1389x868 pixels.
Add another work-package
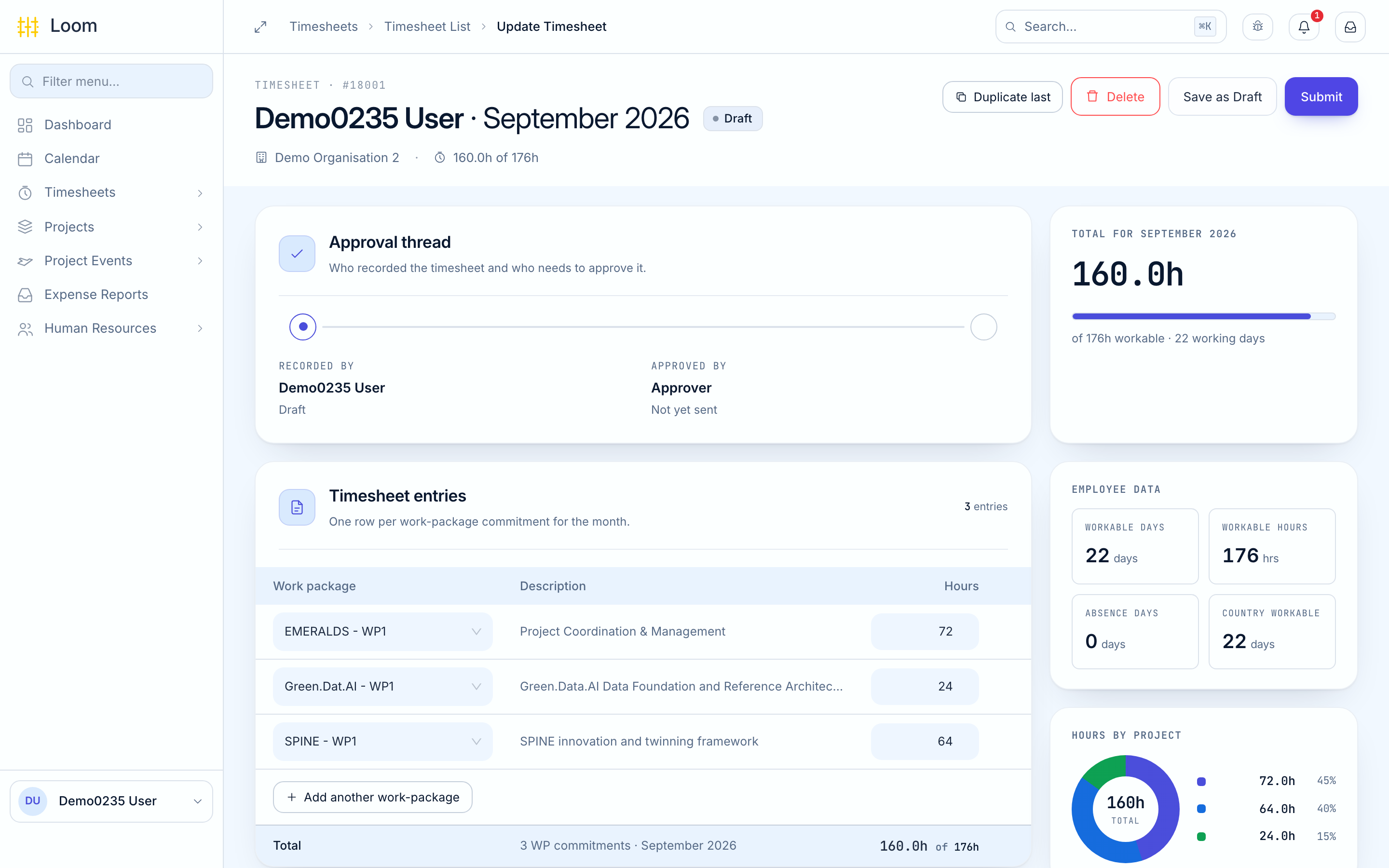(372, 797)
